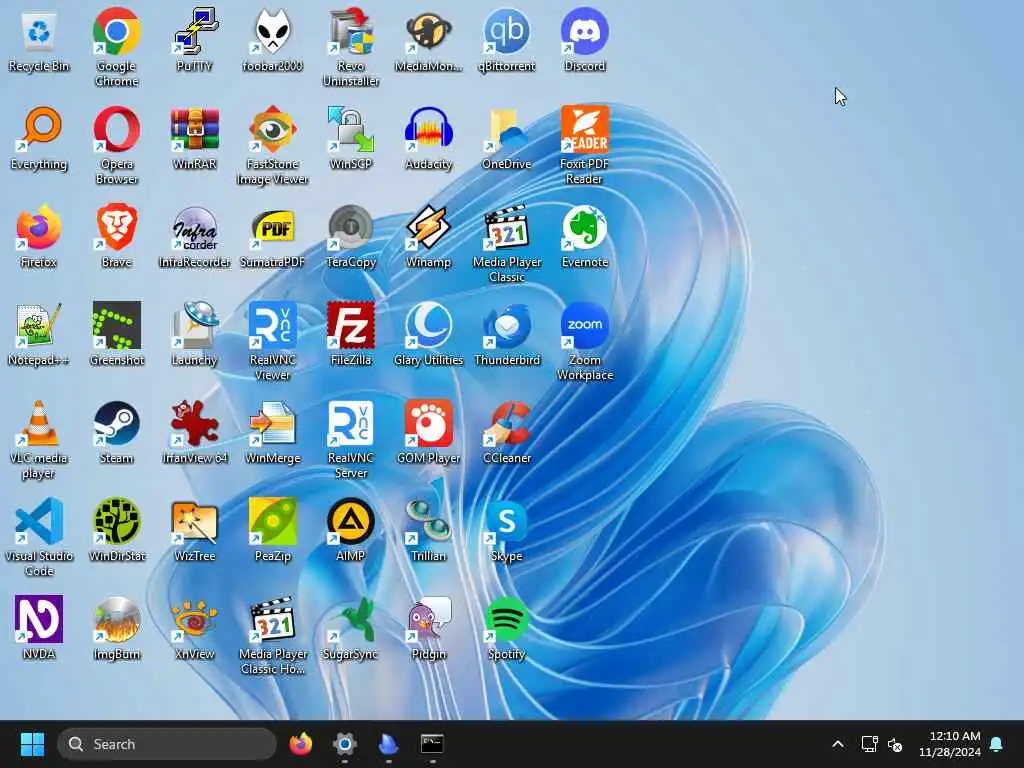Open Firefox from the taskbar
The height and width of the screenshot is (768, 1024).
point(300,744)
